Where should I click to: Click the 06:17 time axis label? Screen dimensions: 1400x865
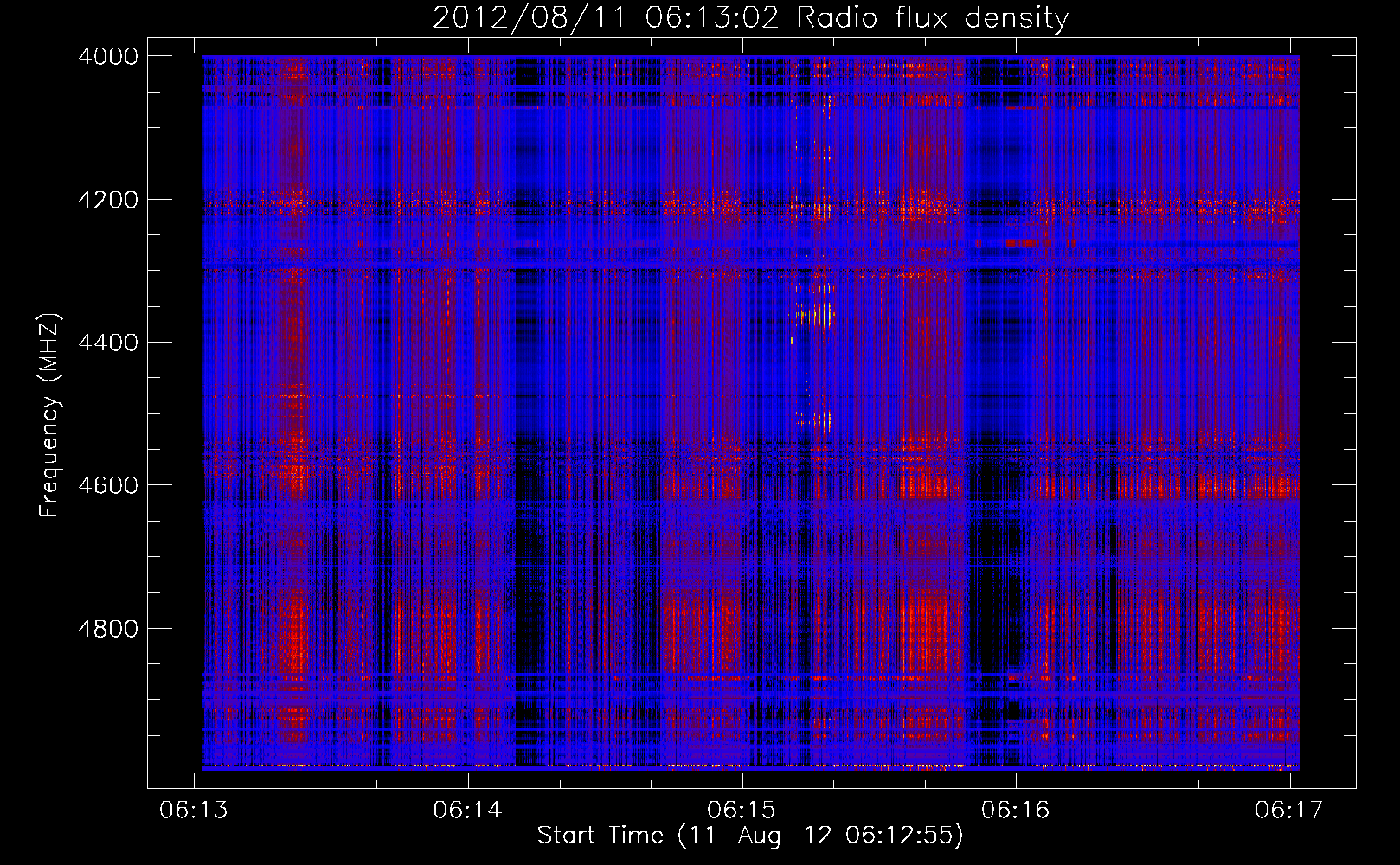[1289, 810]
